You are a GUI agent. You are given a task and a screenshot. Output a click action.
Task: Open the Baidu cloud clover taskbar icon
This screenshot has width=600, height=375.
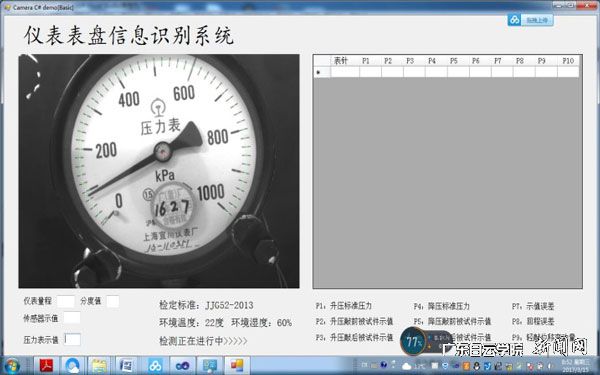pos(155,366)
